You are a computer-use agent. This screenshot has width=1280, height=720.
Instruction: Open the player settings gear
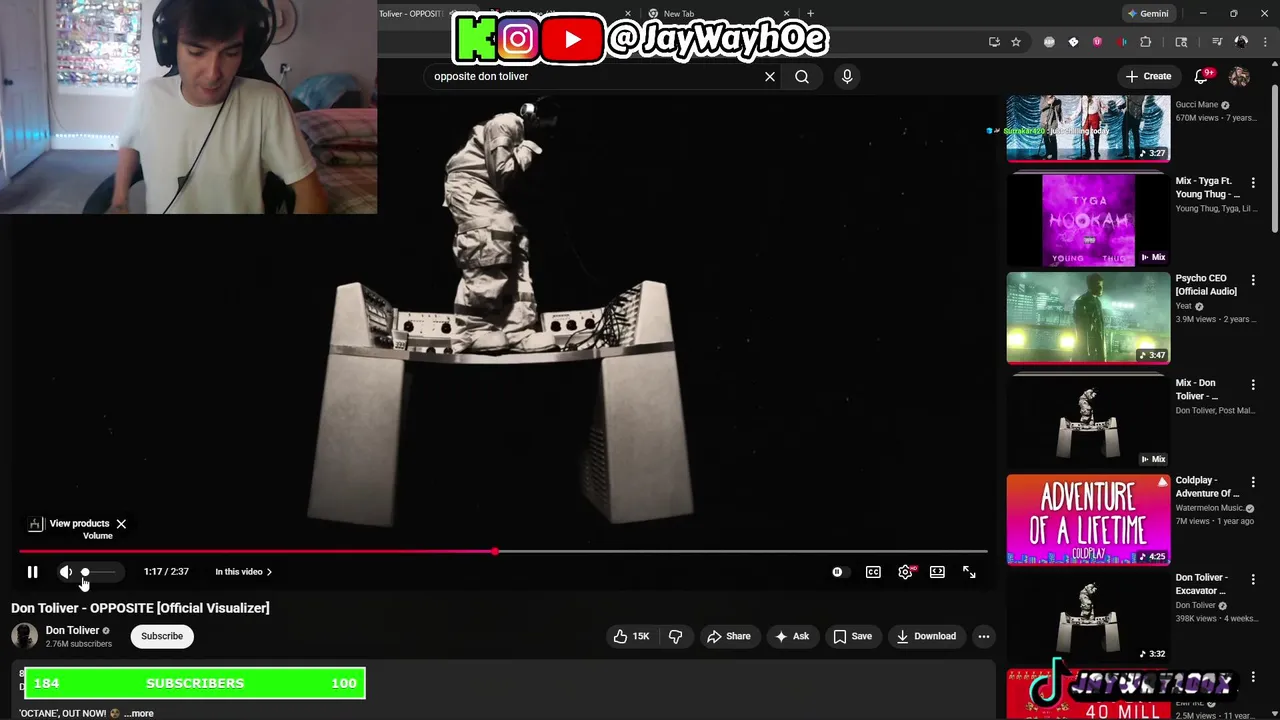coord(906,572)
